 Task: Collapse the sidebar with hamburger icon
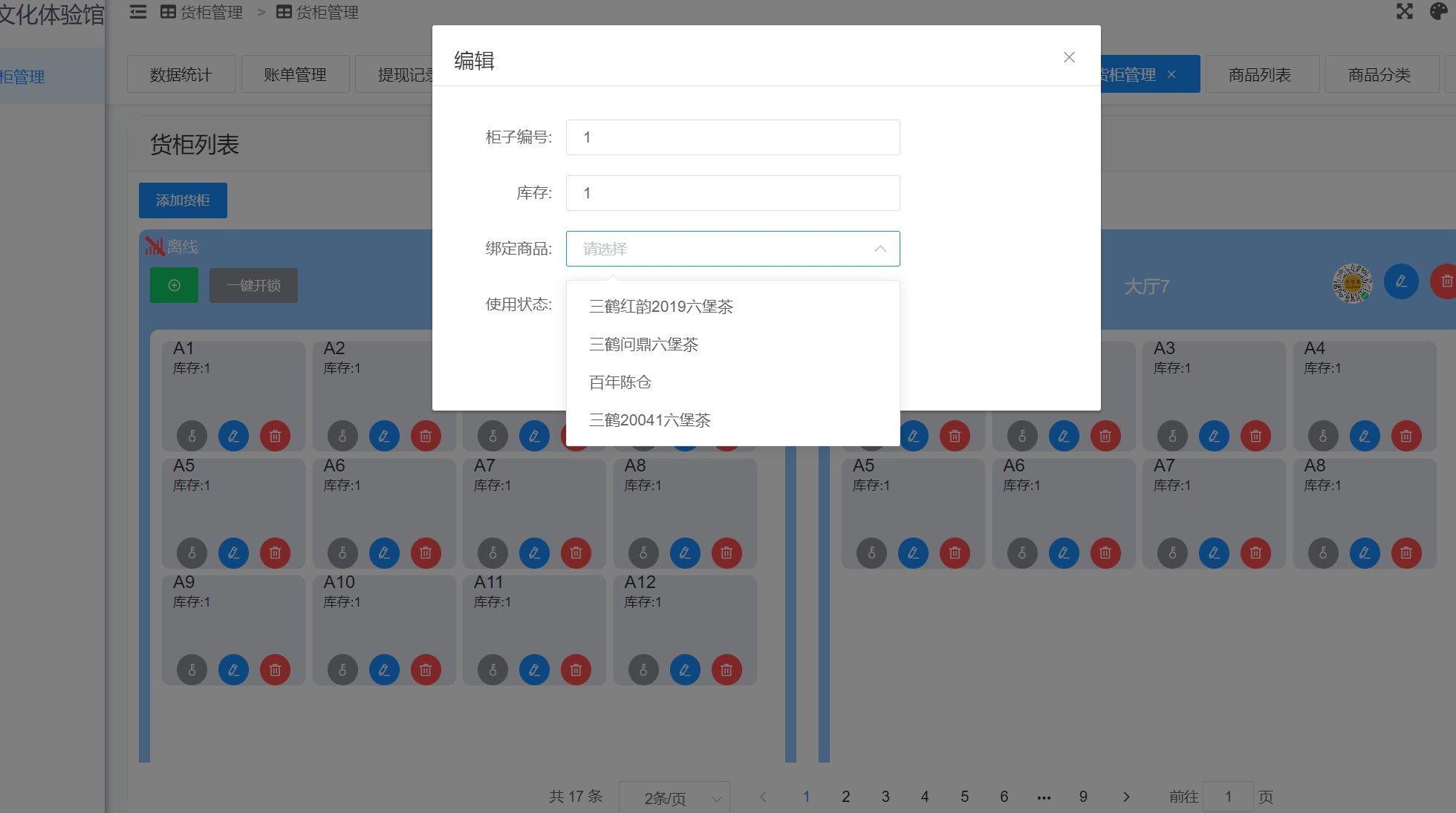[138, 12]
